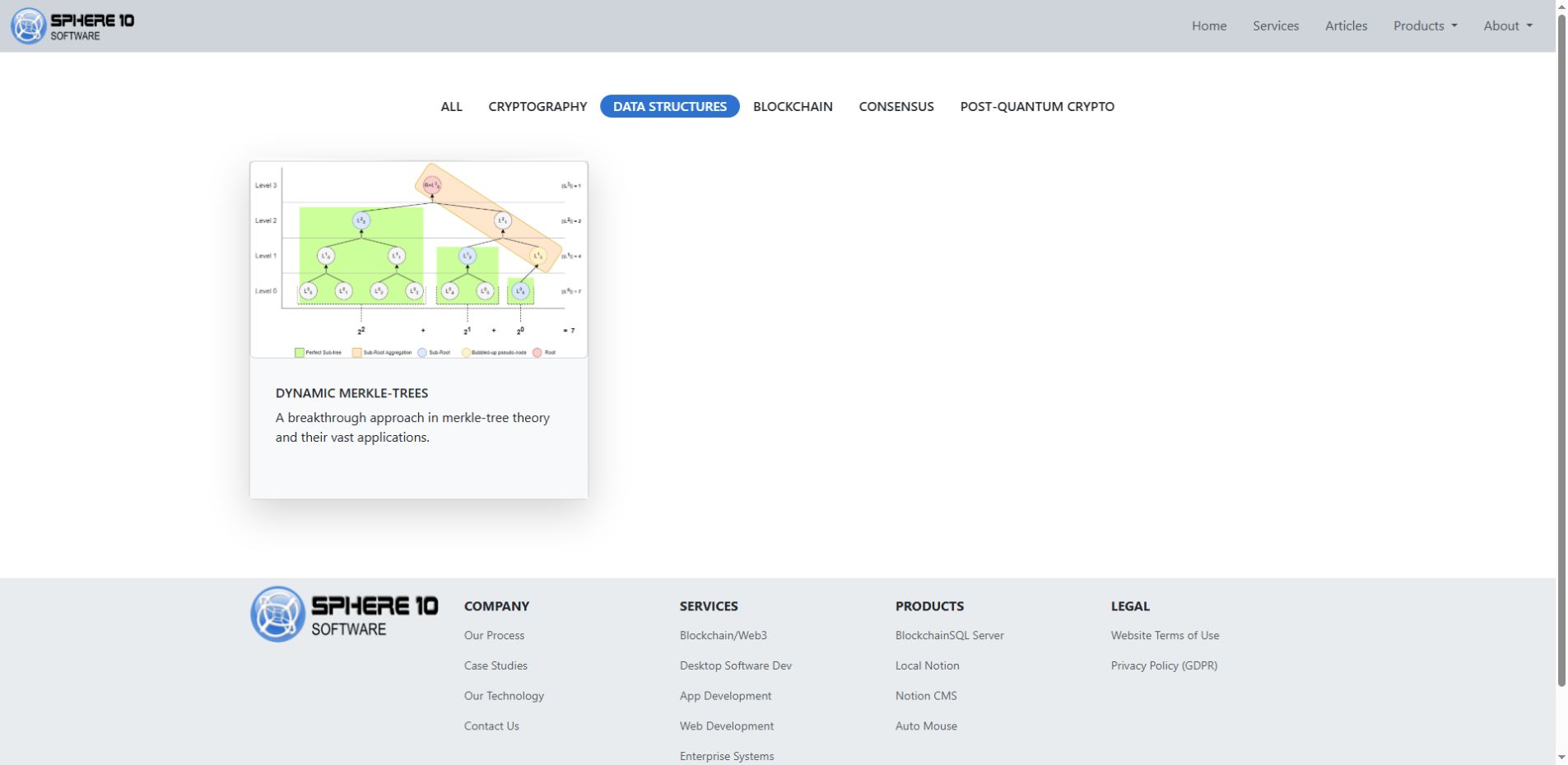Click the Sphere 10 Software footer logo
Screen dimensions: 1568x765
[x=344, y=614]
